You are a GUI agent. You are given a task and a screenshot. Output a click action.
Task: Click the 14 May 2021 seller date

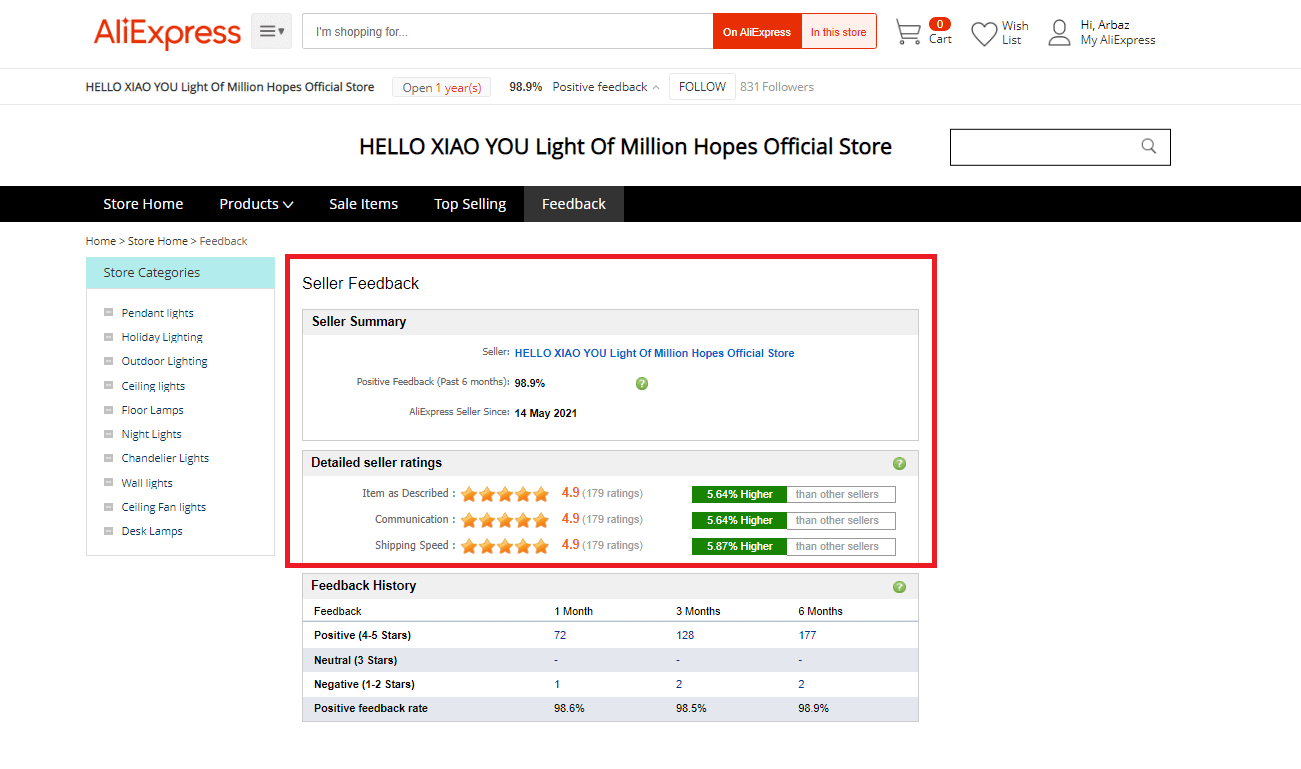tap(546, 413)
